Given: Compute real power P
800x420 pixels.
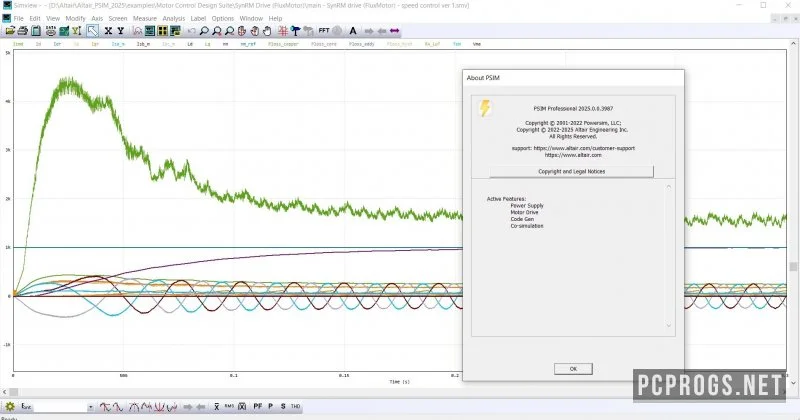Looking at the screenshot, I should tap(270, 406).
